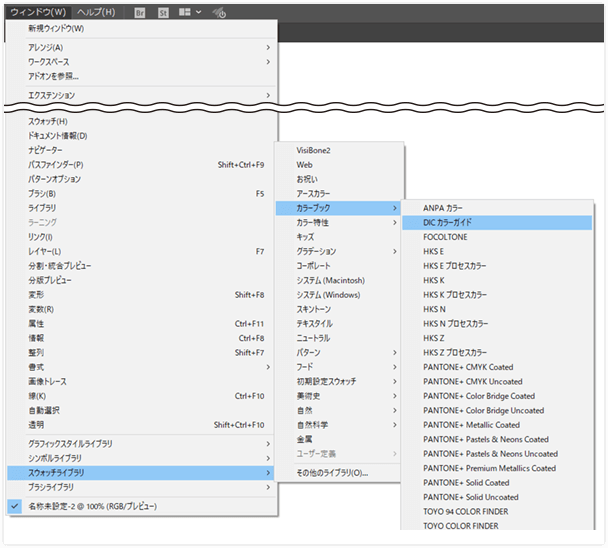Select 分版プレビュー entry
608x548 pixels.
click(142, 280)
